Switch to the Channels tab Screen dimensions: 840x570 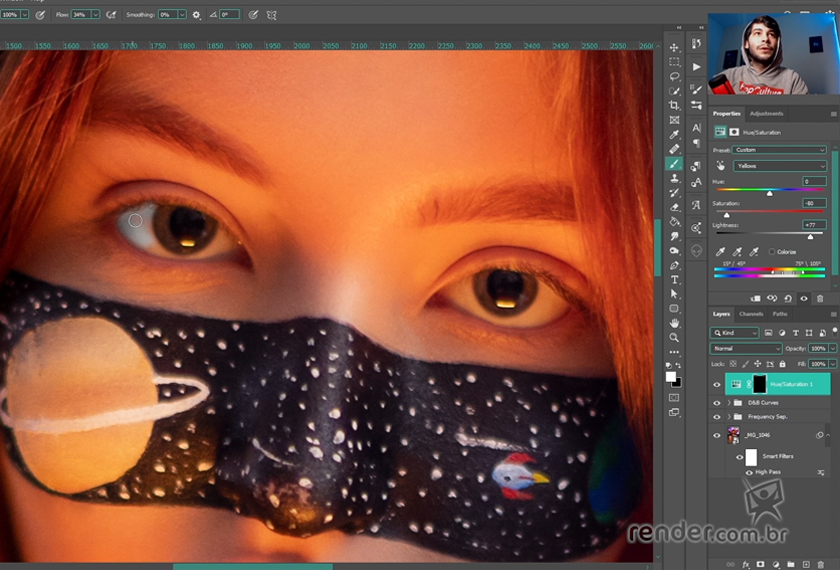[751, 314]
